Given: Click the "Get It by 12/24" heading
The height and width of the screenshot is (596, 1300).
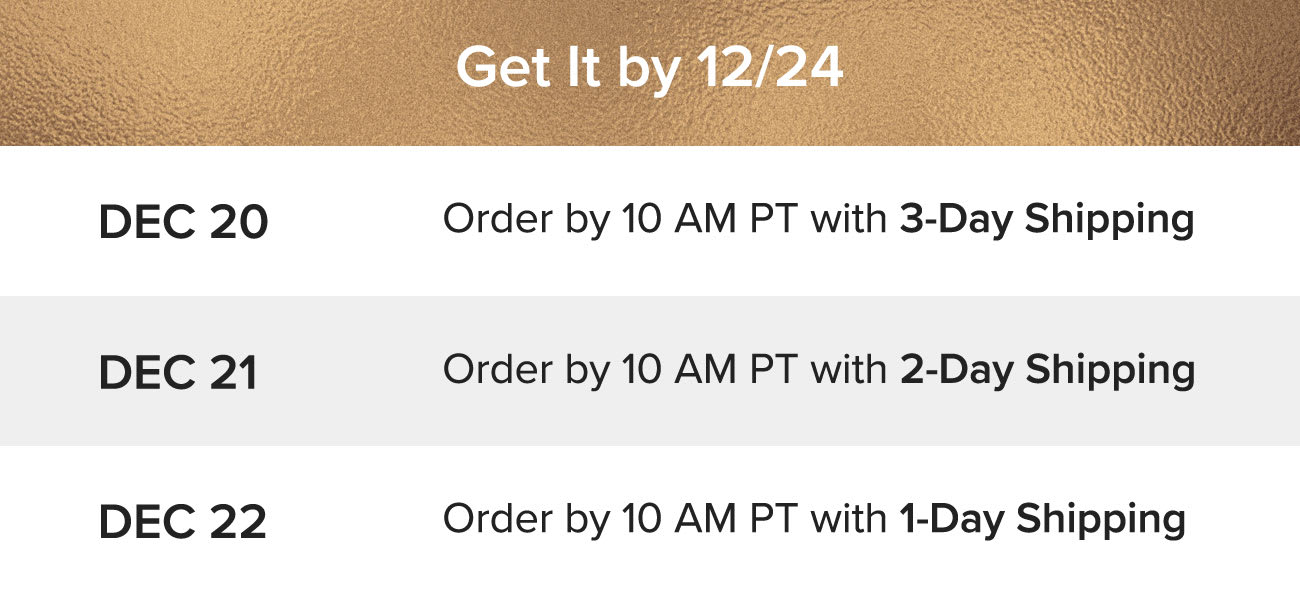Looking at the screenshot, I should tap(650, 69).
